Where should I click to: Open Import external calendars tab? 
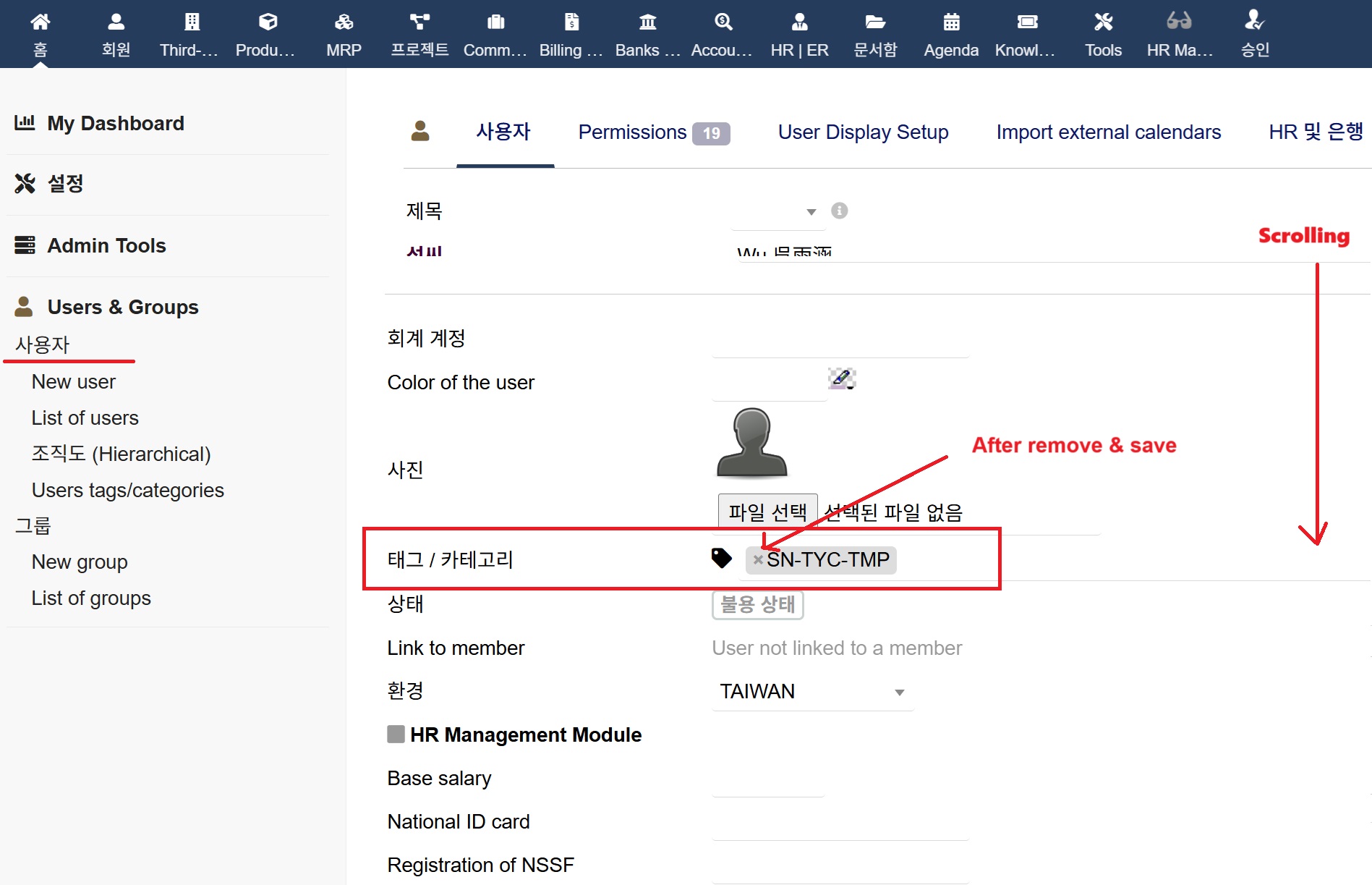click(1108, 132)
